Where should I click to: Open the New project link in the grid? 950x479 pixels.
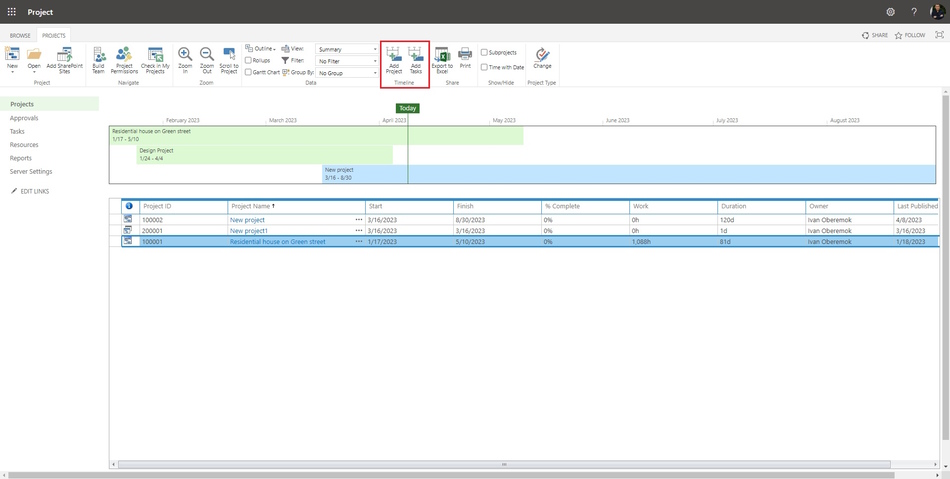[x=247, y=220]
